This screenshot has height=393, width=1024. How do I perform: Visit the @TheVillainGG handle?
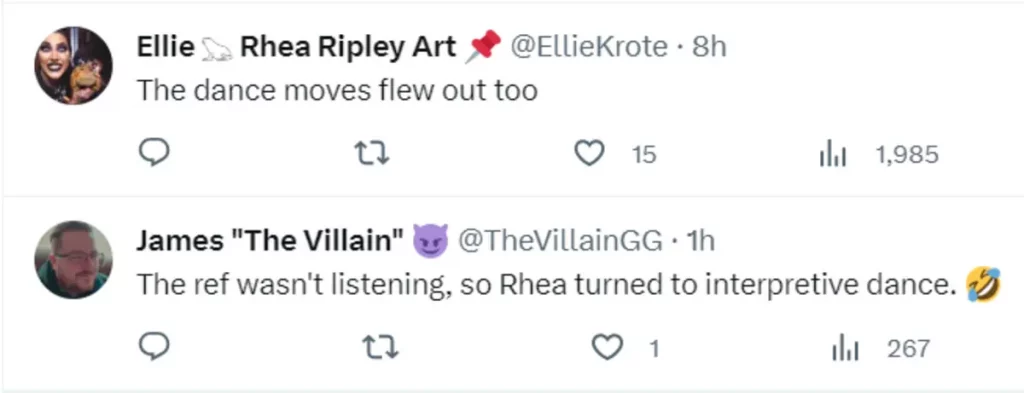coord(559,242)
